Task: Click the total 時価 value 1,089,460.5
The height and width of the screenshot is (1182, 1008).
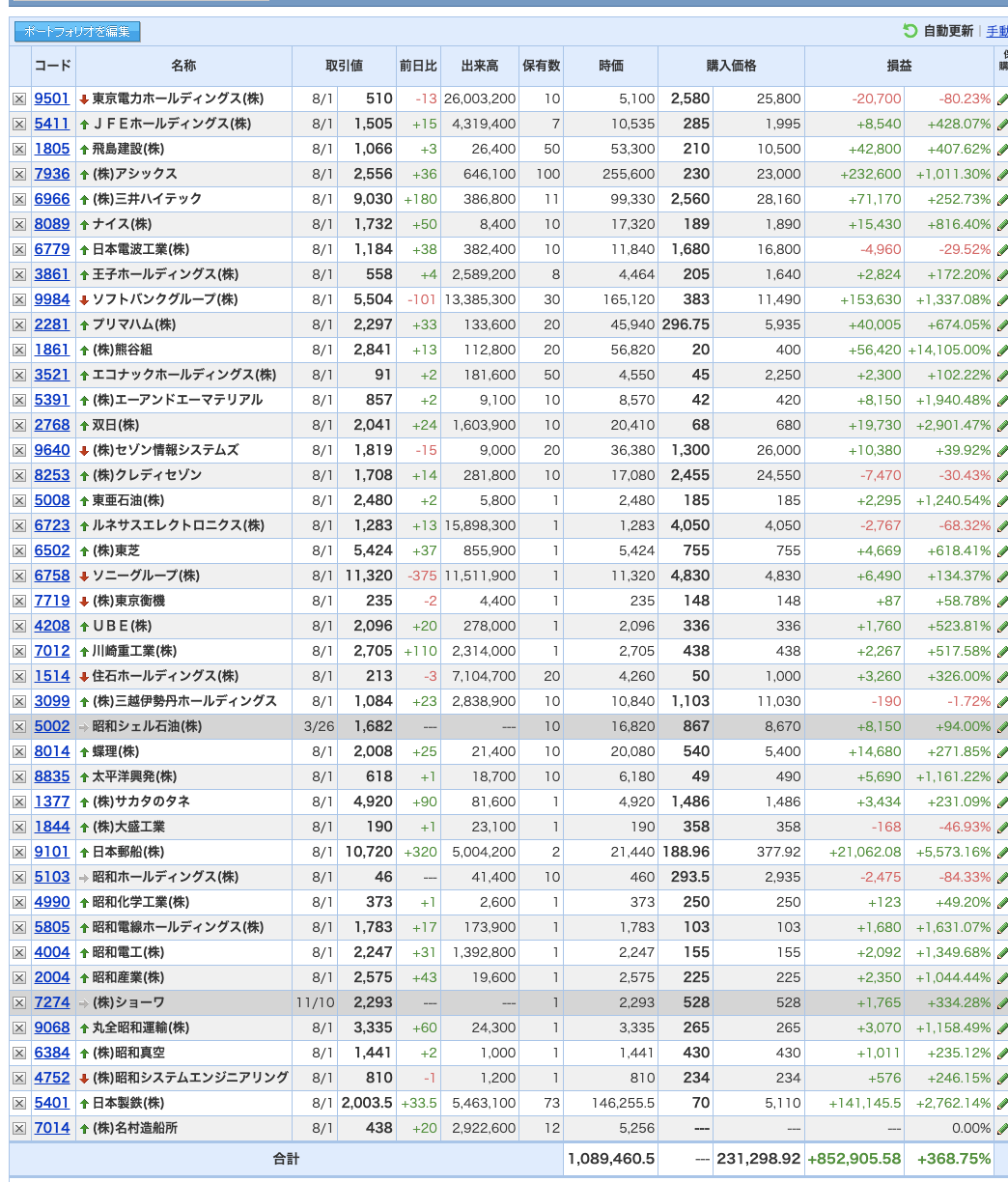Action: pos(612,1158)
